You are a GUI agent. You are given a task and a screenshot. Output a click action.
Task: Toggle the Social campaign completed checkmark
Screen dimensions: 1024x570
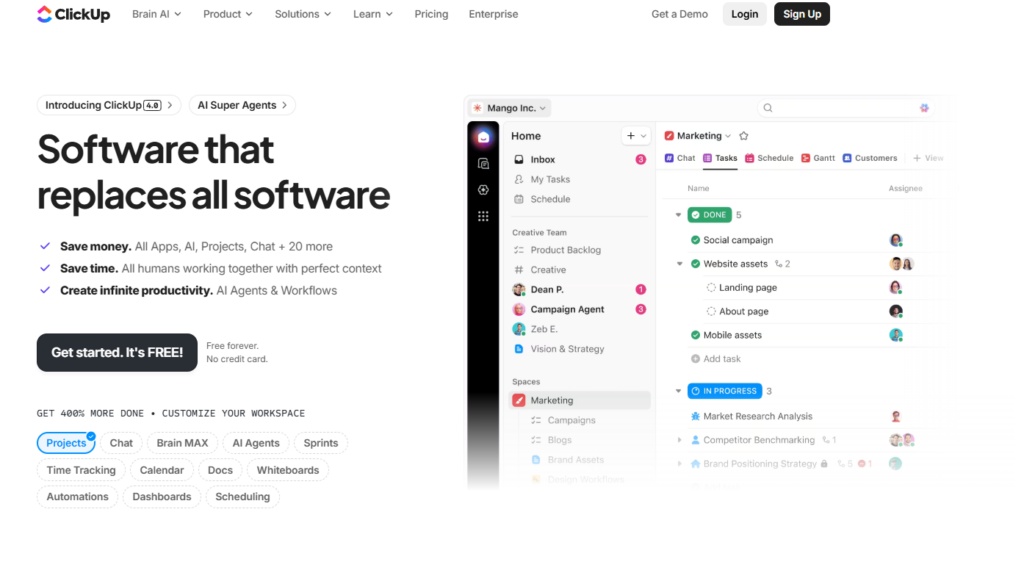pyautogui.click(x=696, y=240)
